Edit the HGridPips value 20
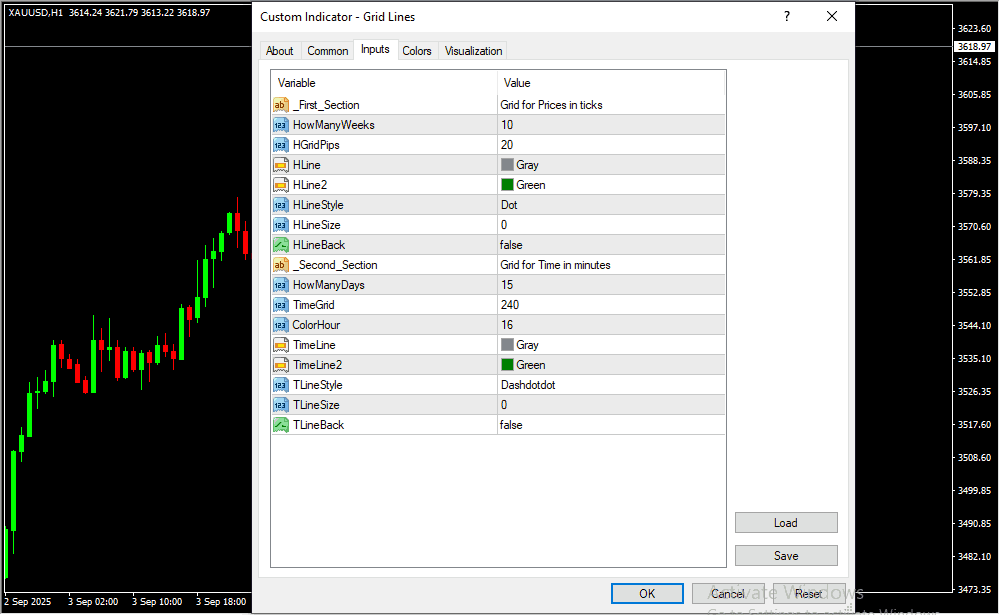The width and height of the screenshot is (1000, 615). [610, 145]
